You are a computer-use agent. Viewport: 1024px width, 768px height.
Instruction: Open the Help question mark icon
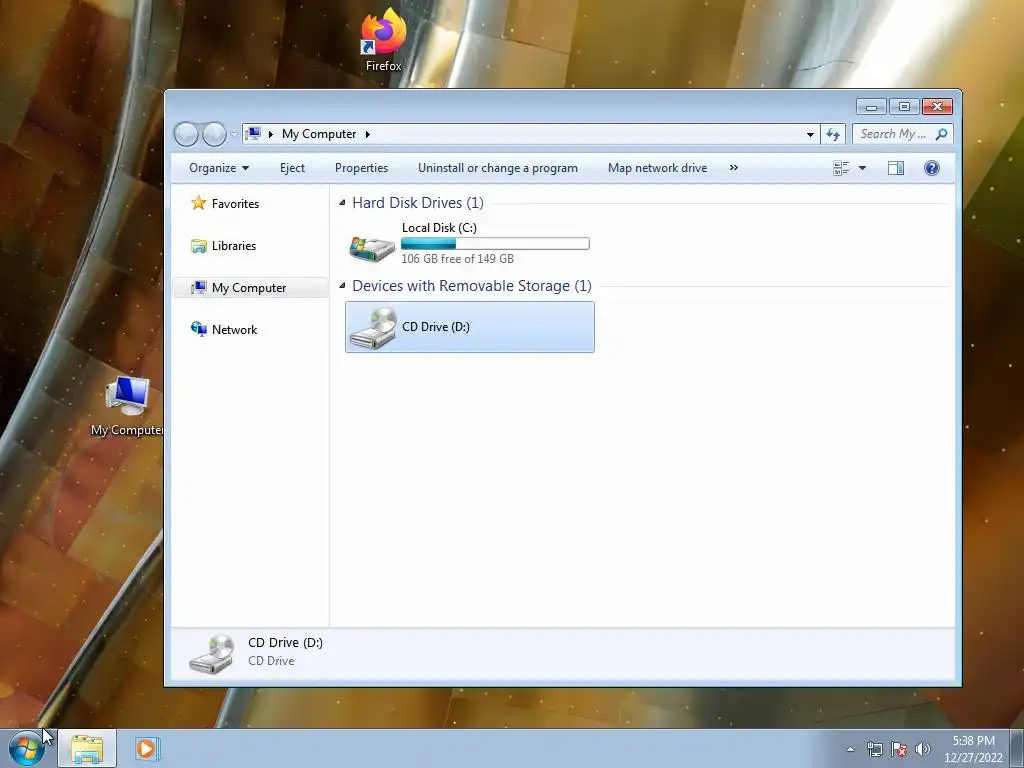(x=931, y=168)
